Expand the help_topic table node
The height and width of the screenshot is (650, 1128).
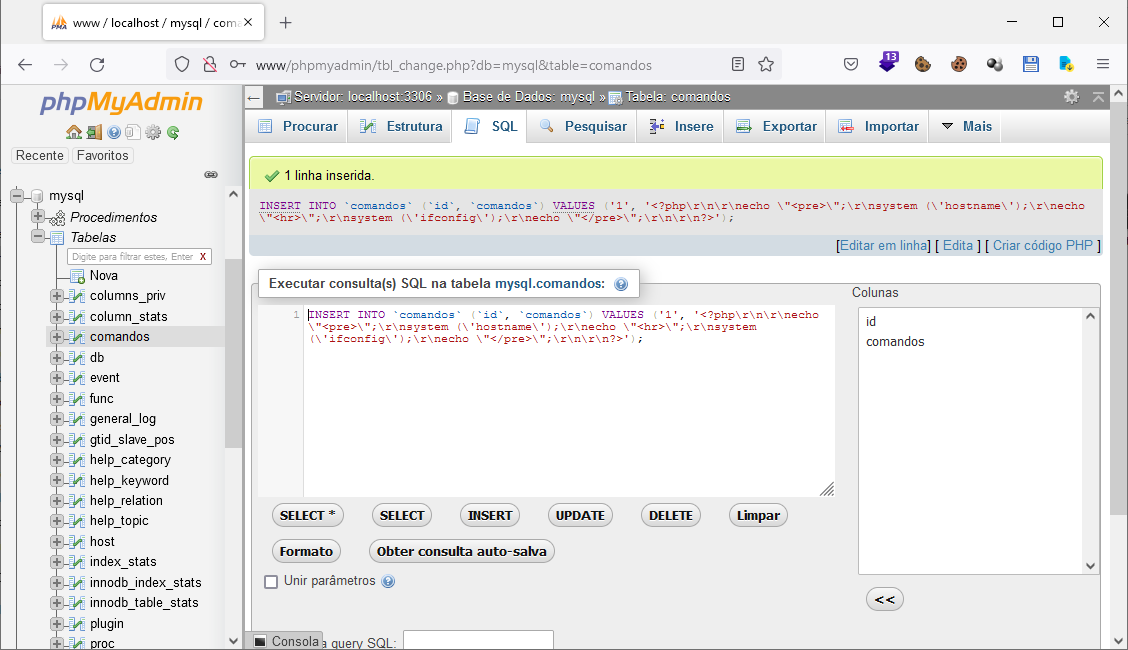pyautogui.click(x=57, y=521)
